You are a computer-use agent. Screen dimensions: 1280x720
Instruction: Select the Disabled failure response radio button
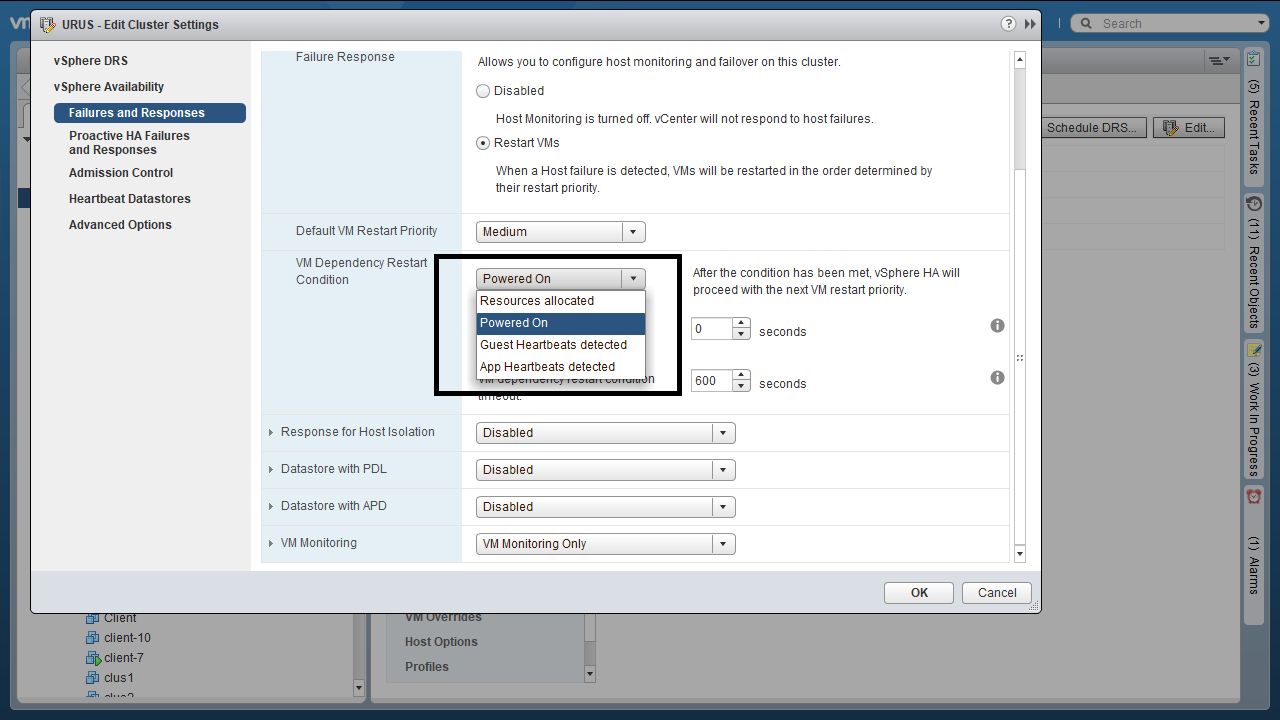point(484,91)
